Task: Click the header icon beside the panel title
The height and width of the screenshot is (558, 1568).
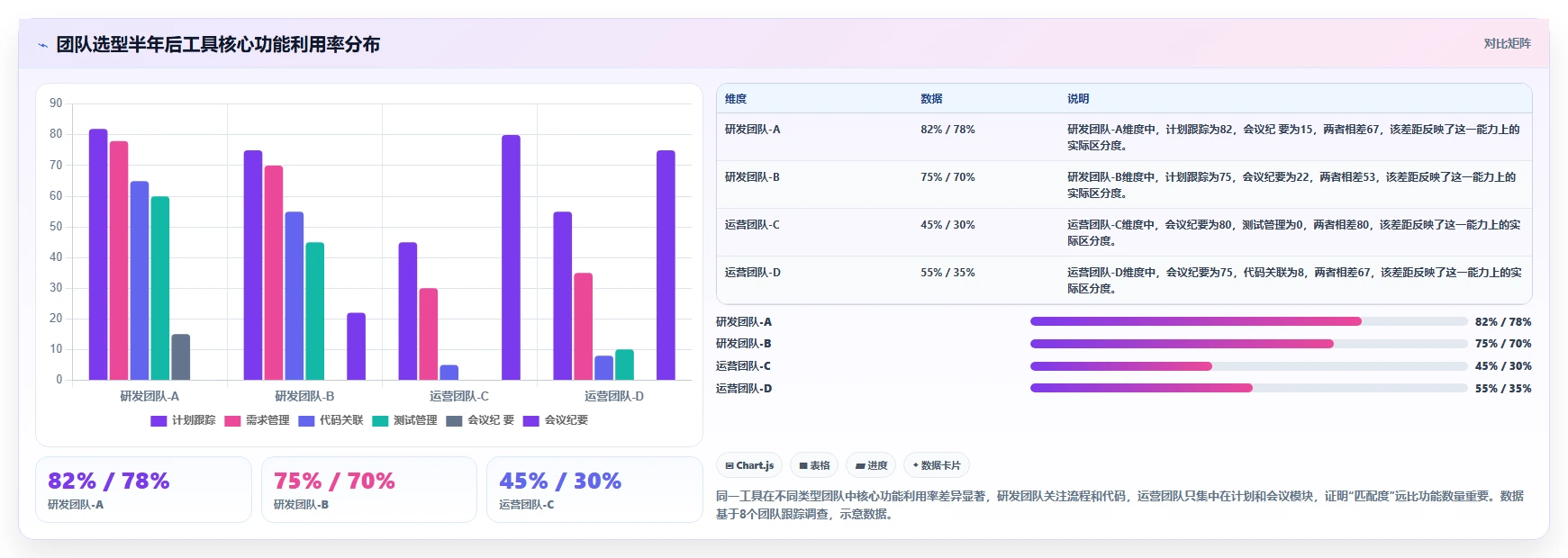Action: (x=42, y=45)
